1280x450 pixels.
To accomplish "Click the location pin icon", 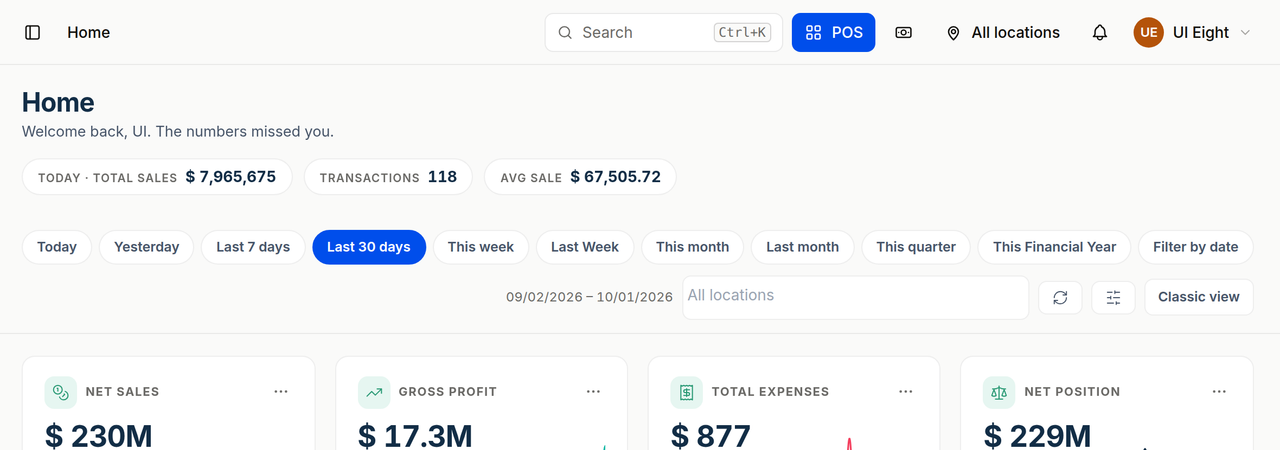I will [x=953, y=33].
